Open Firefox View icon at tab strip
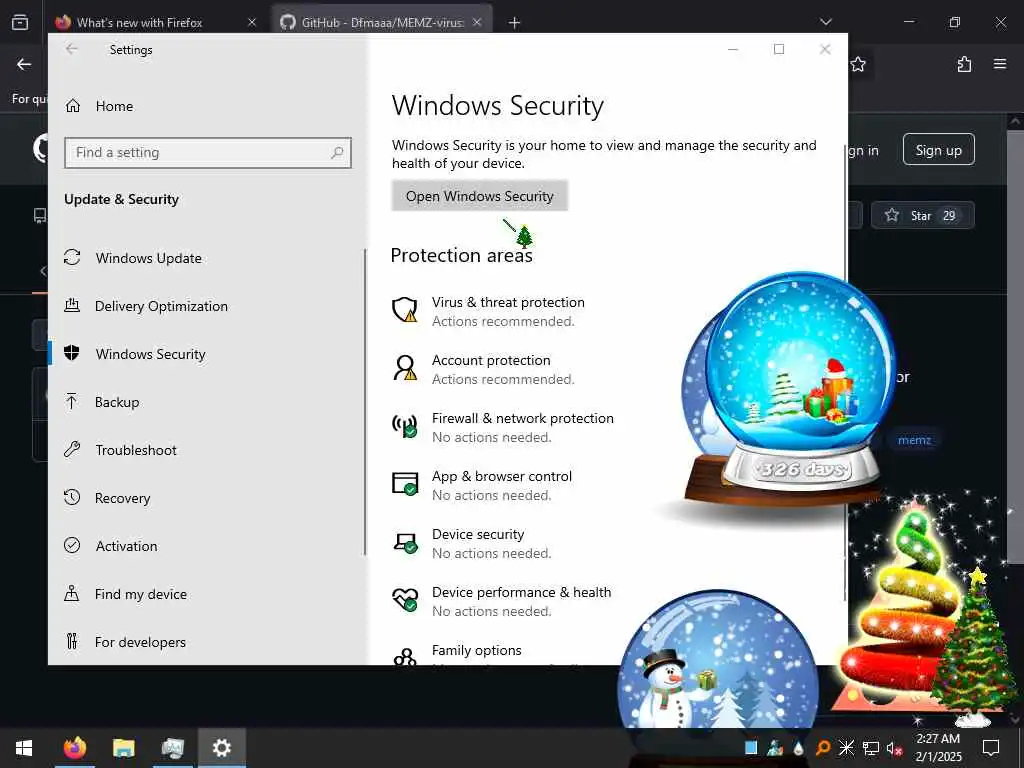The image size is (1024, 768). 20,22
